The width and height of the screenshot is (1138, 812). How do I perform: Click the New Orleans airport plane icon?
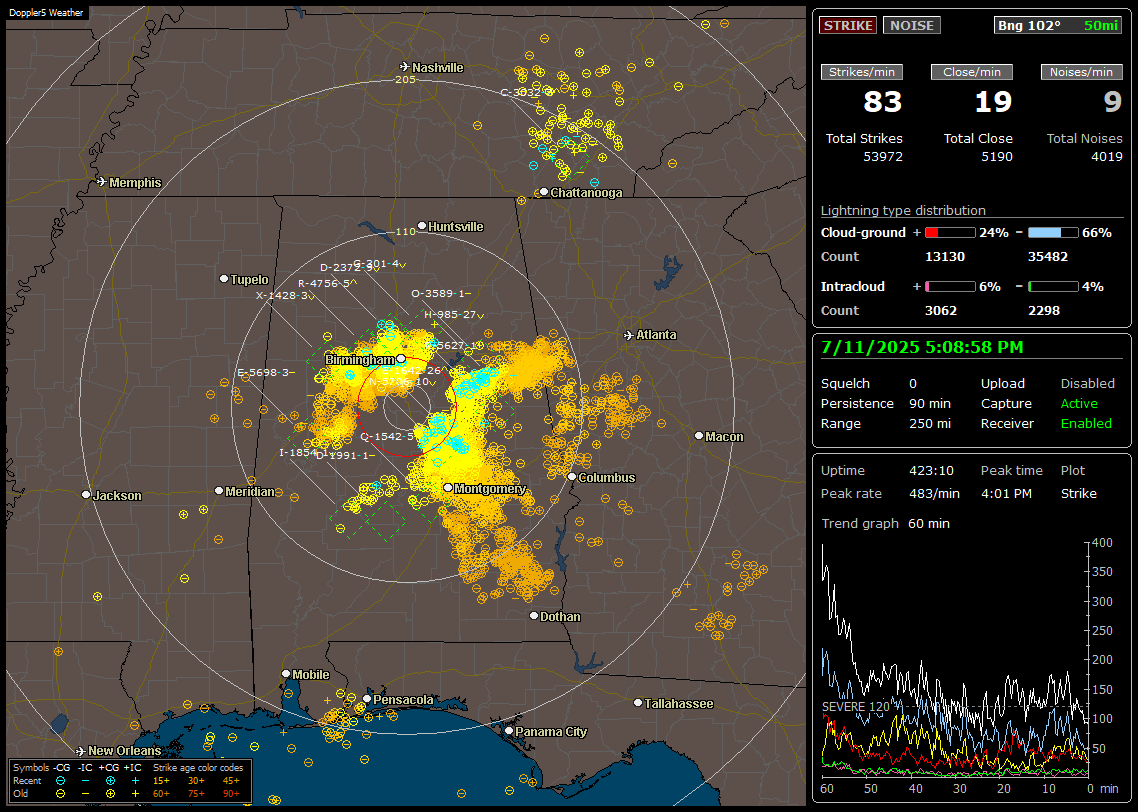81,750
